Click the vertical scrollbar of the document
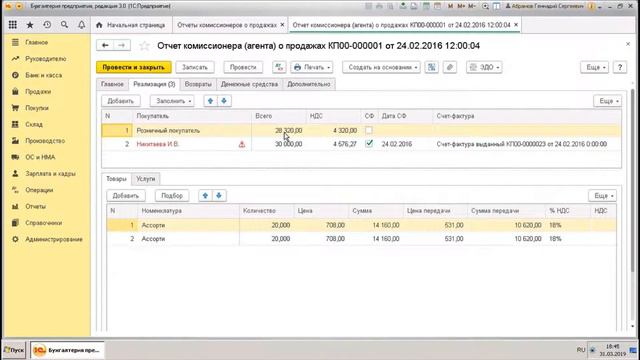Image resolution: width=640 pixels, height=360 pixels. [633, 180]
